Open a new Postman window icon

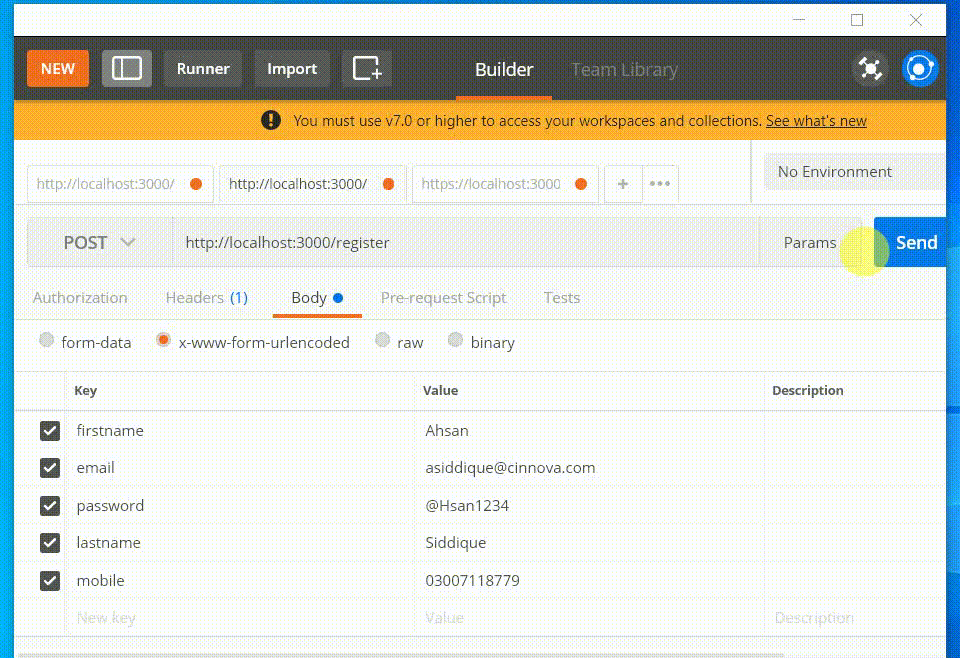point(366,68)
